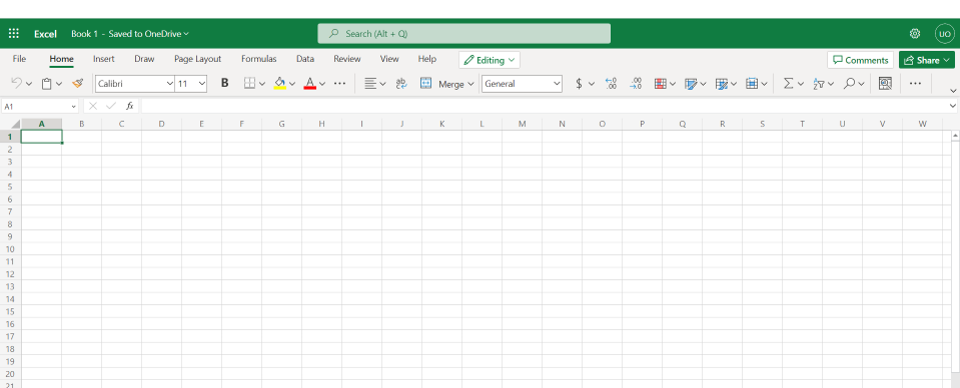This screenshot has width=960, height=388.
Task: Click the formula bar confirm checkmark
Action: tap(111, 106)
